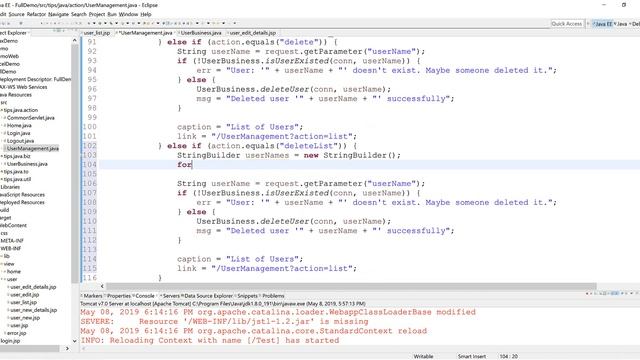640x360 pixels.
Task: Select the tips.java.action package node
Action: (21, 110)
